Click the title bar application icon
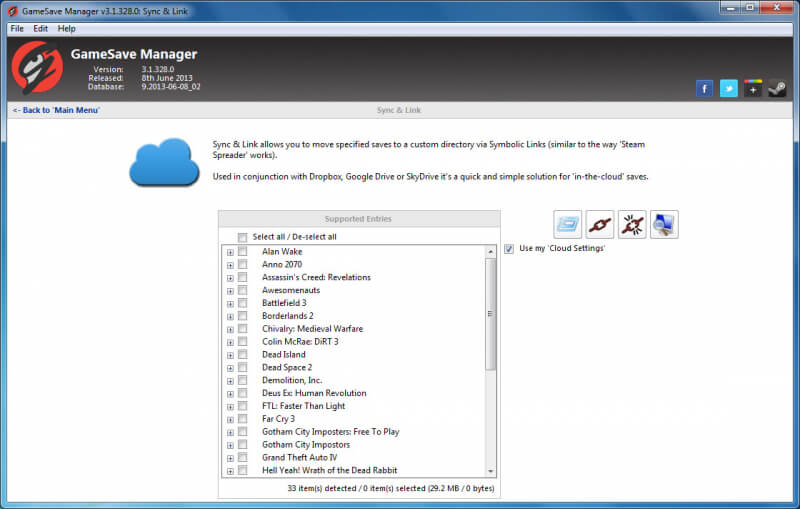The width and height of the screenshot is (800, 509). tap(13, 11)
